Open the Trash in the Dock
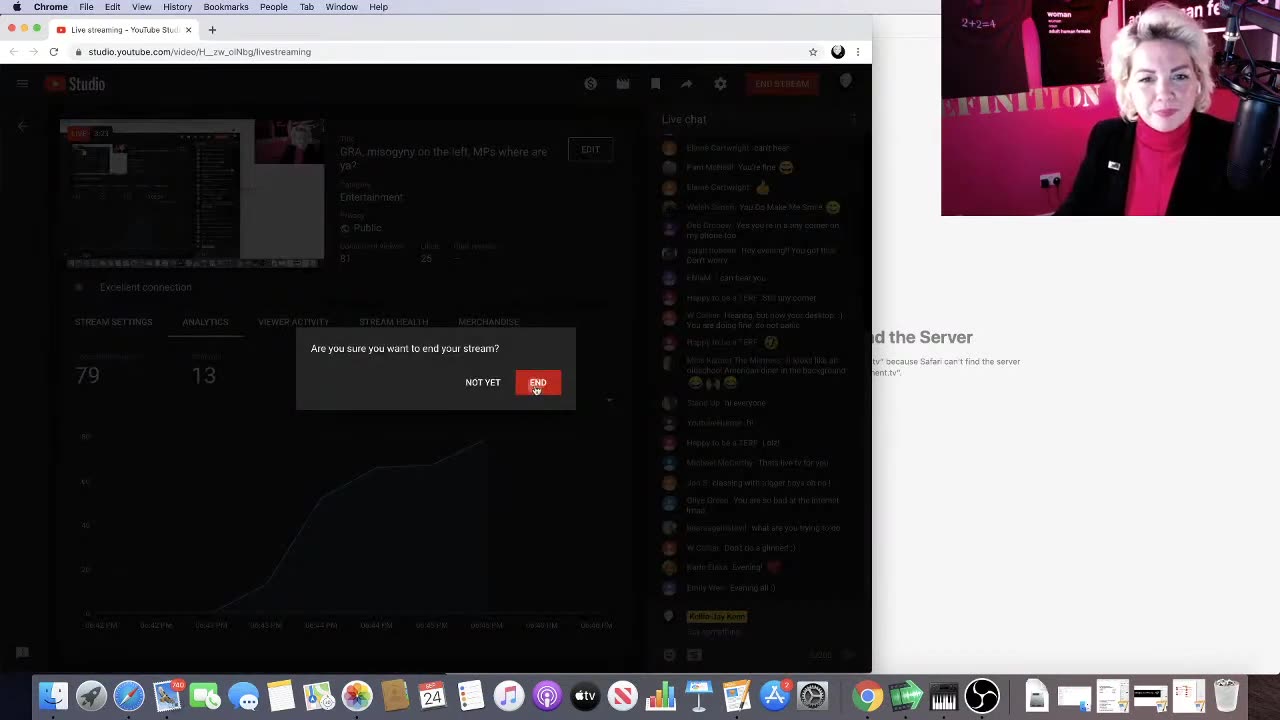 click(1227, 695)
